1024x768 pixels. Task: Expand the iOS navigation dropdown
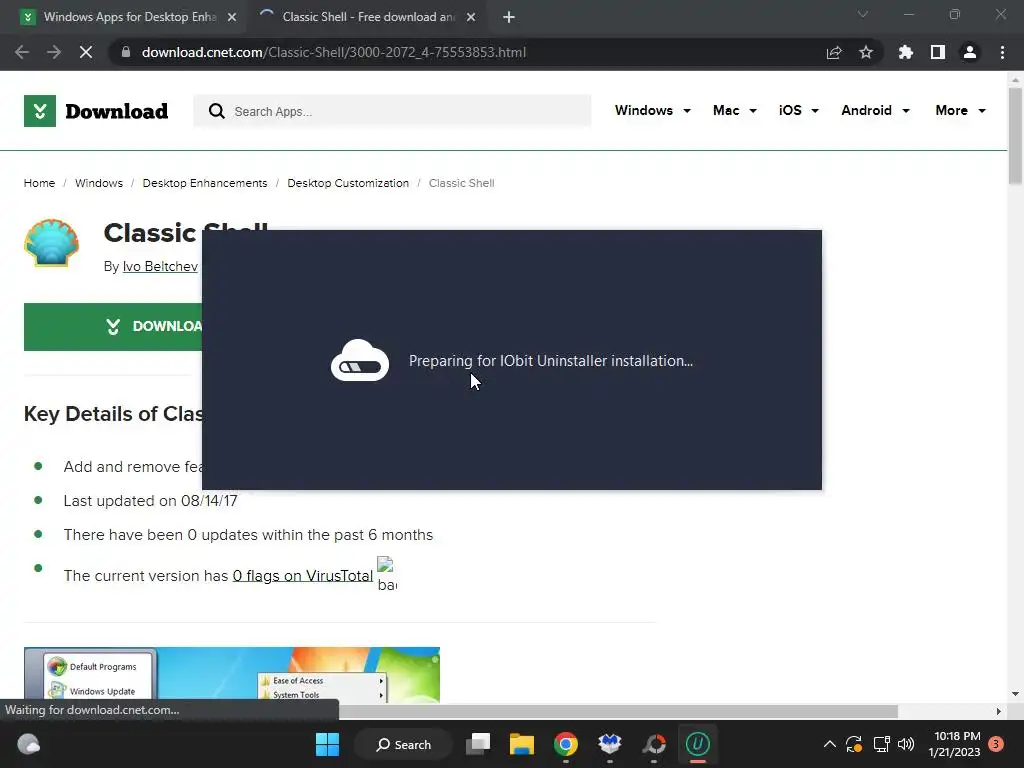point(798,110)
